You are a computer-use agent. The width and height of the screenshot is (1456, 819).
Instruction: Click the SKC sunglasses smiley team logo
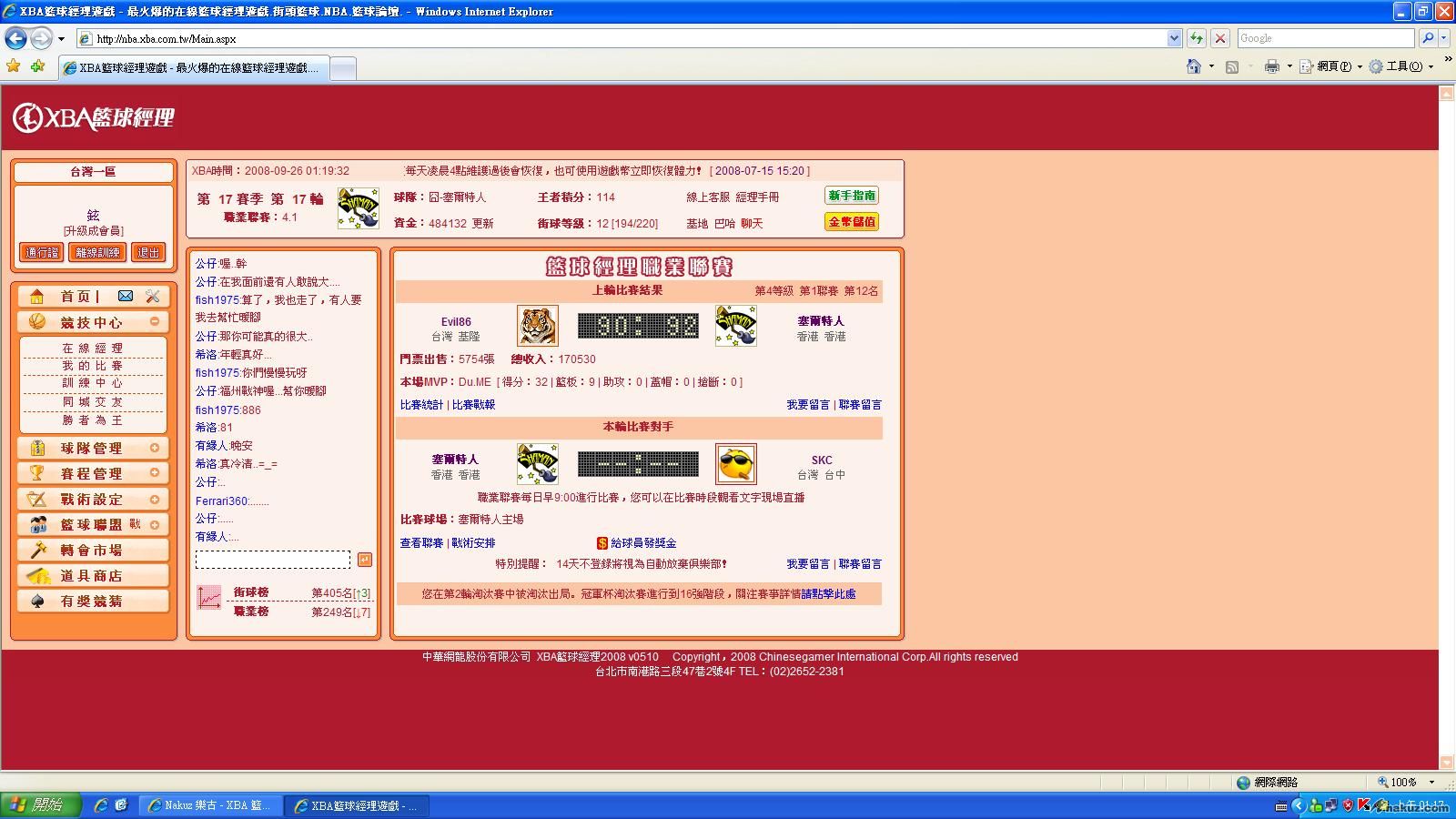735,464
